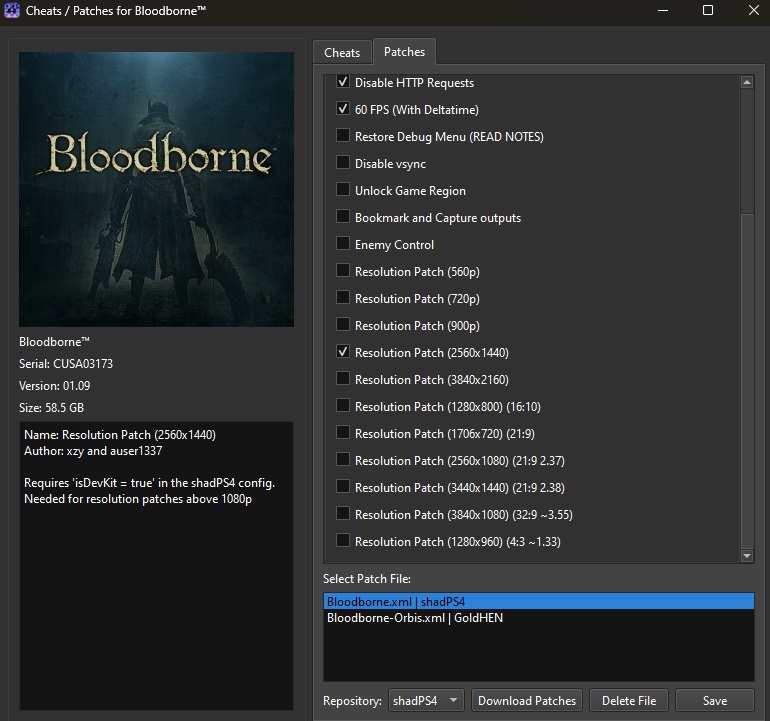The width and height of the screenshot is (770, 721).
Task: Enable Resolution Patch (1280x800) (16:10)
Action: (343, 406)
